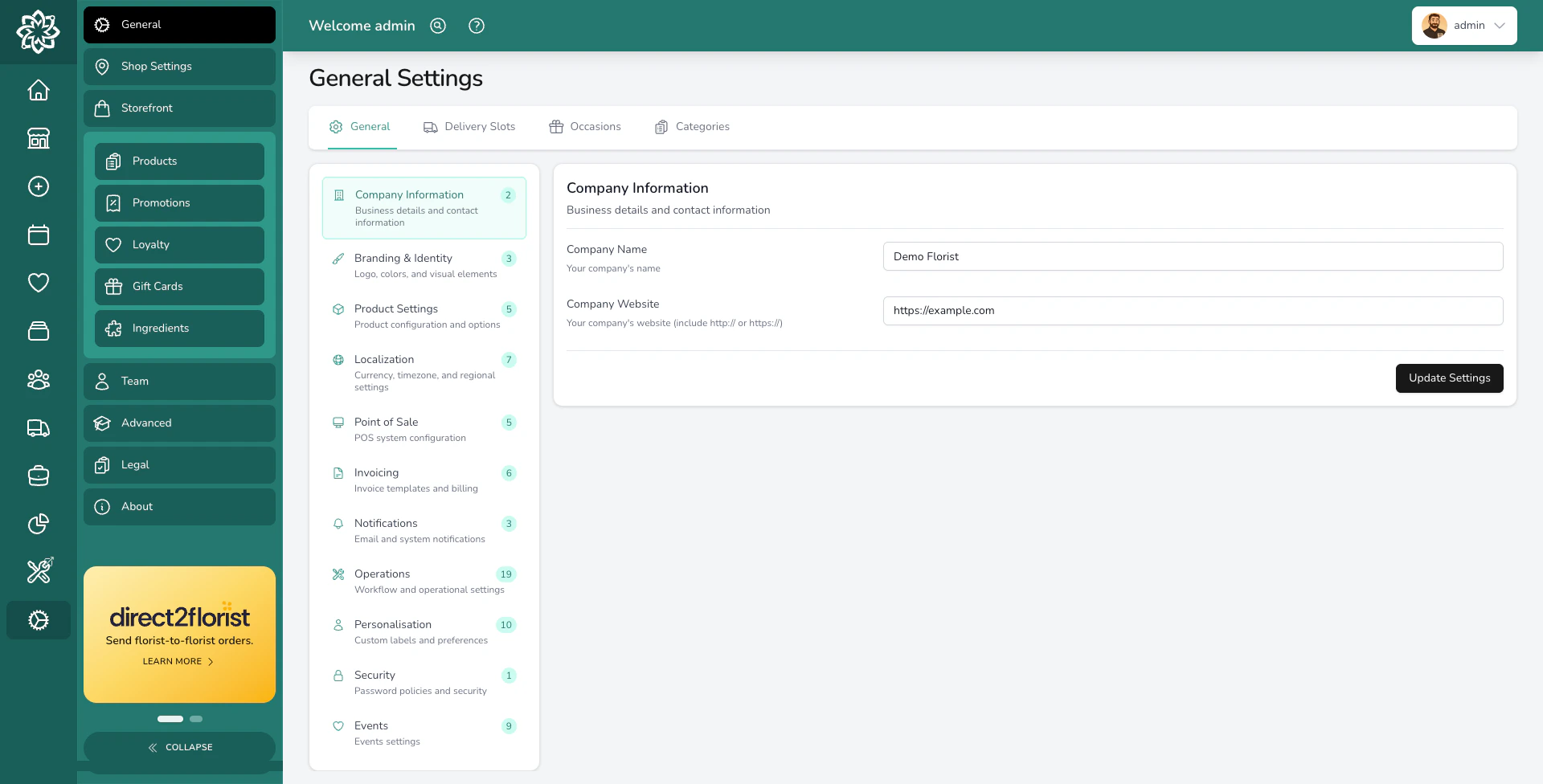The height and width of the screenshot is (784, 1543).
Task: Select the heart icon in the sidebar
Action: [x=38, y=283]
